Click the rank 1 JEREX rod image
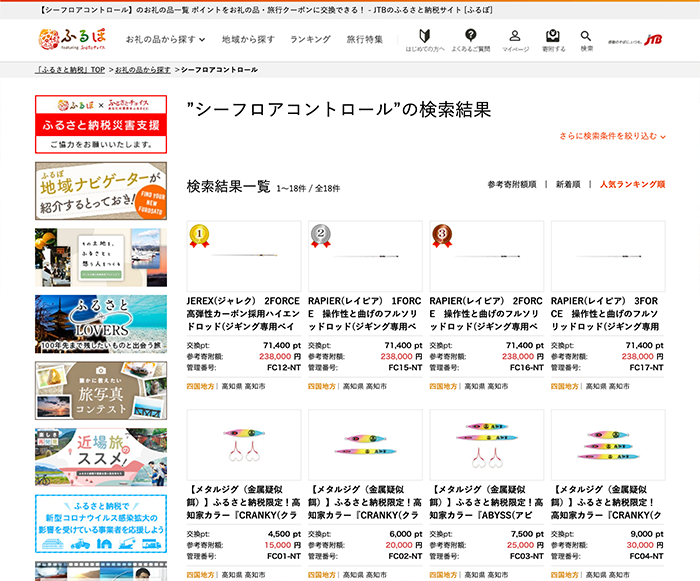This screenshot has height=581, width=700. coord(244,256)
